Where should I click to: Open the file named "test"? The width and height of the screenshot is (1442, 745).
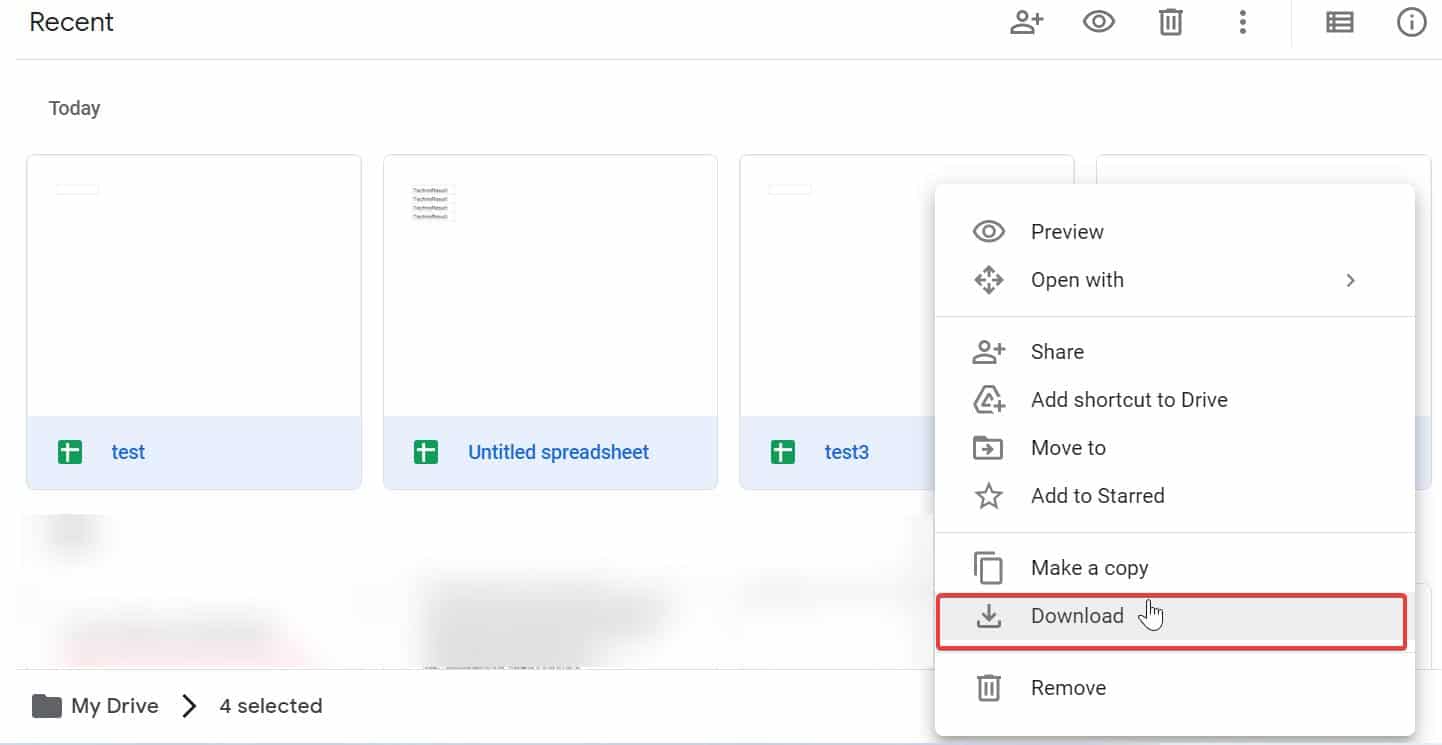click(128, 452)
